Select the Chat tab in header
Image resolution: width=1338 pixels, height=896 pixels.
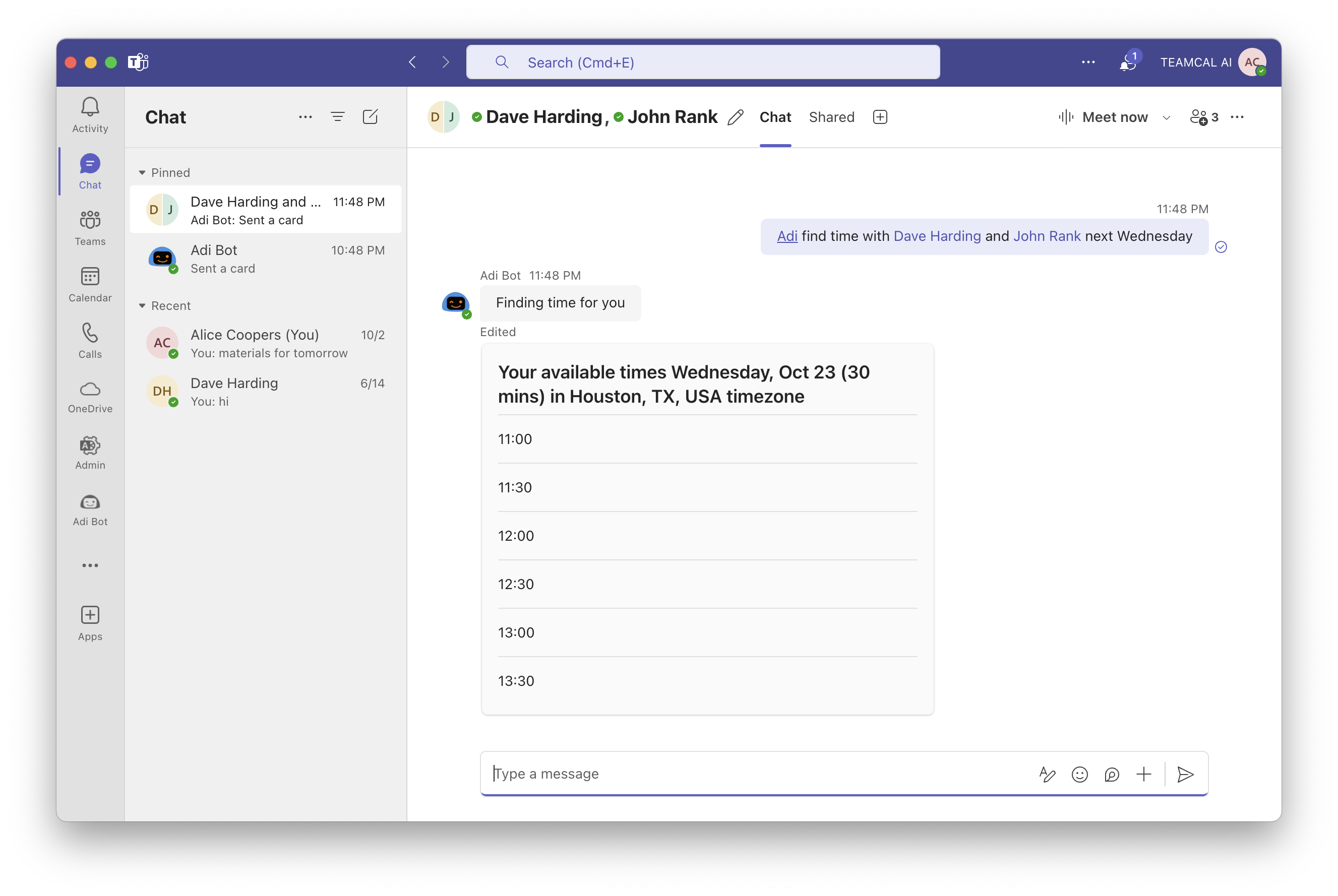[775, 117]
